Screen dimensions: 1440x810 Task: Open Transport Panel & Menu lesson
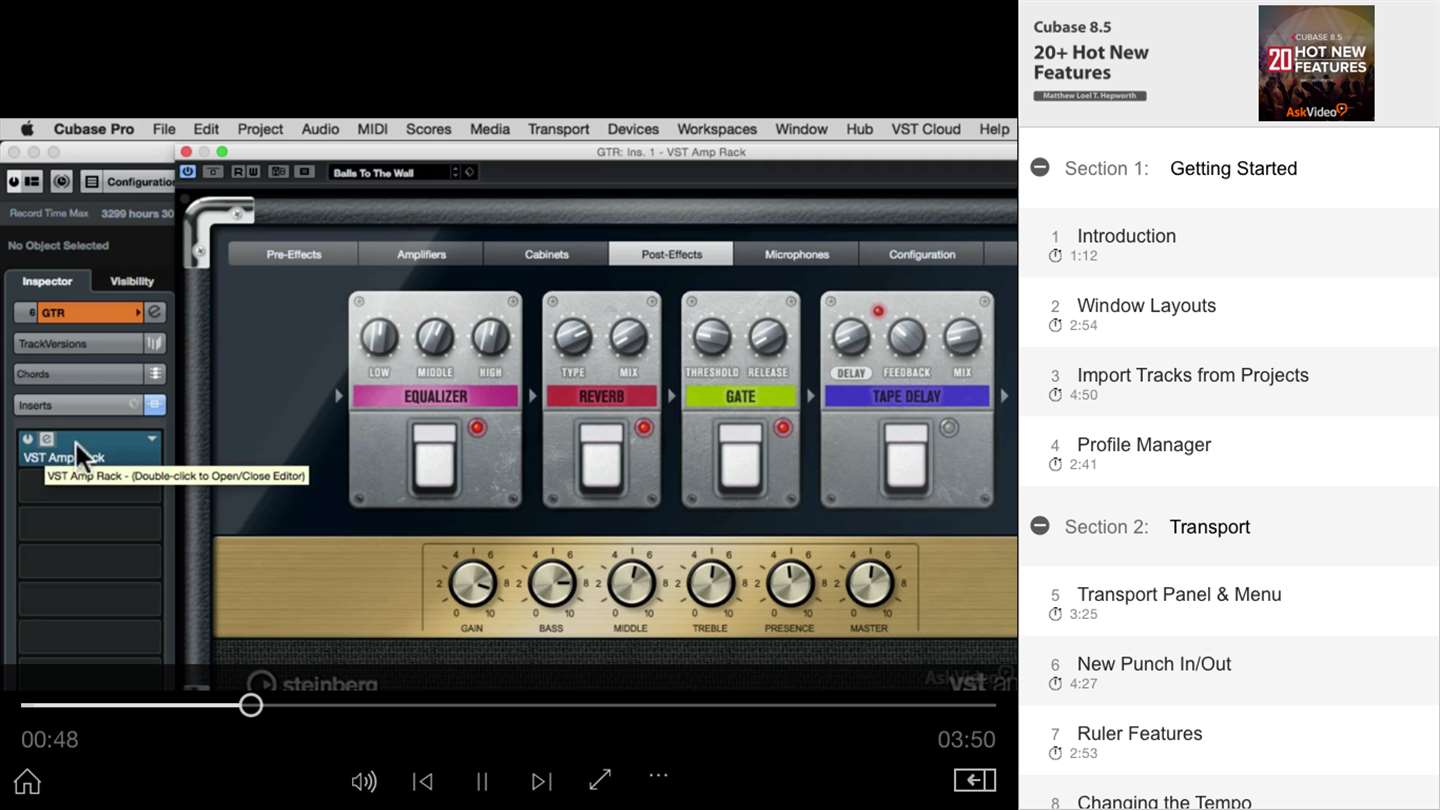point(1229,602)
